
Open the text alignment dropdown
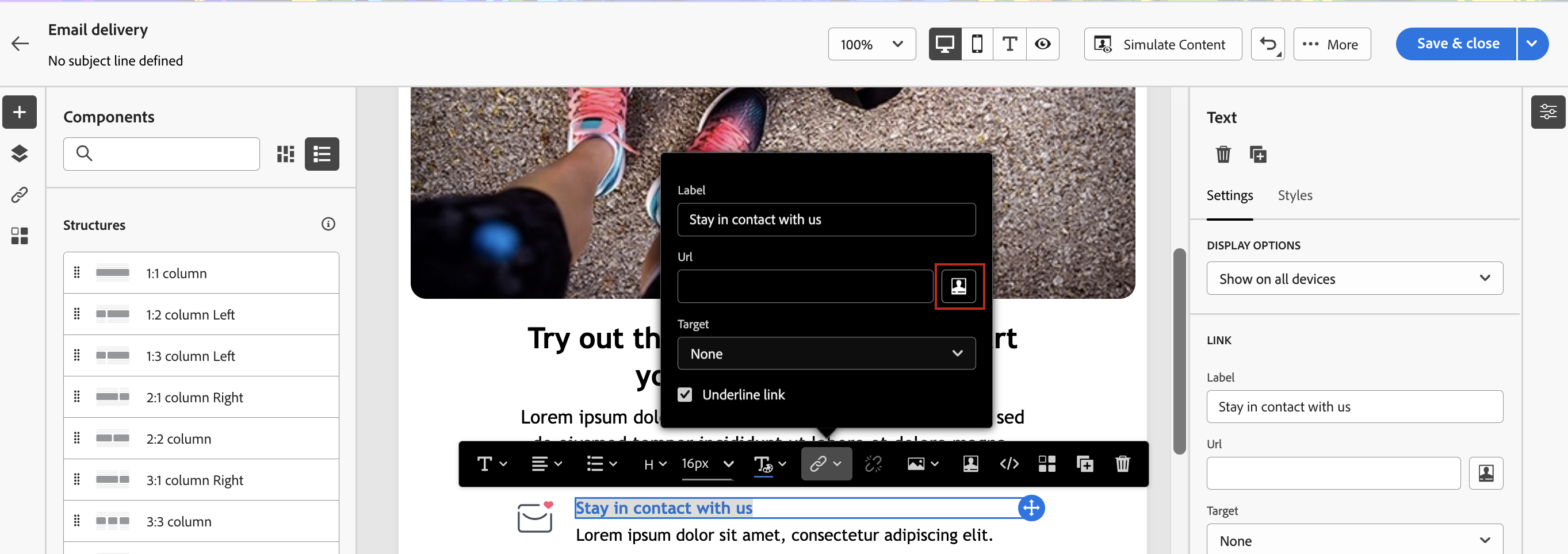[546, 464]
